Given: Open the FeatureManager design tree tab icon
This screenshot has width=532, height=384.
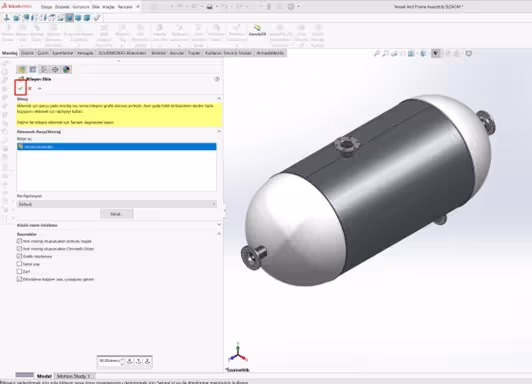Looking at the screenshot, I should click(22, 69).
